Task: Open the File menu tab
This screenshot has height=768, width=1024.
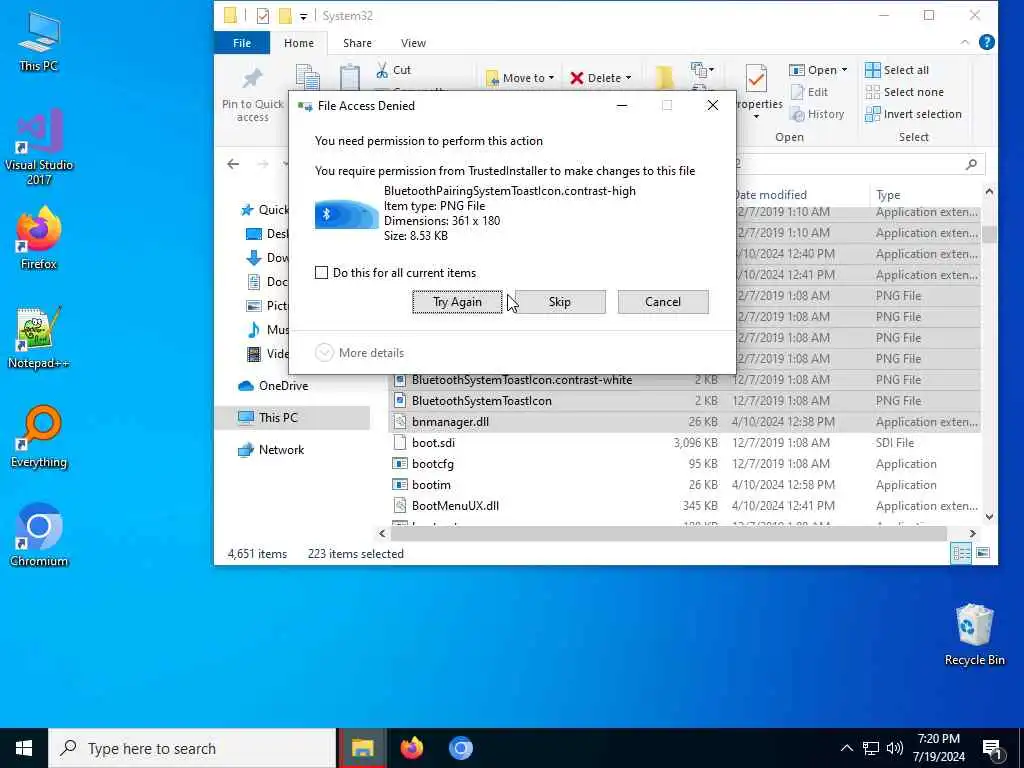Action: (242, 42)
